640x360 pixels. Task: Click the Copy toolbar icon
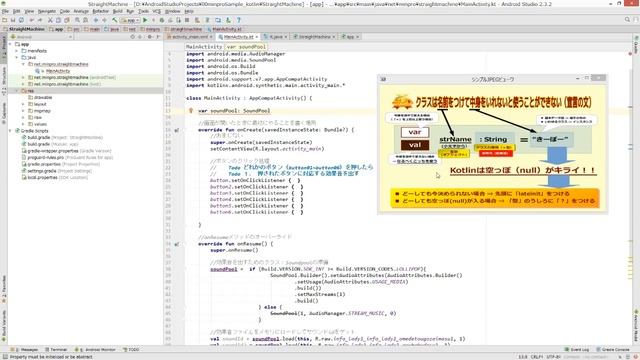coord(58,20)
